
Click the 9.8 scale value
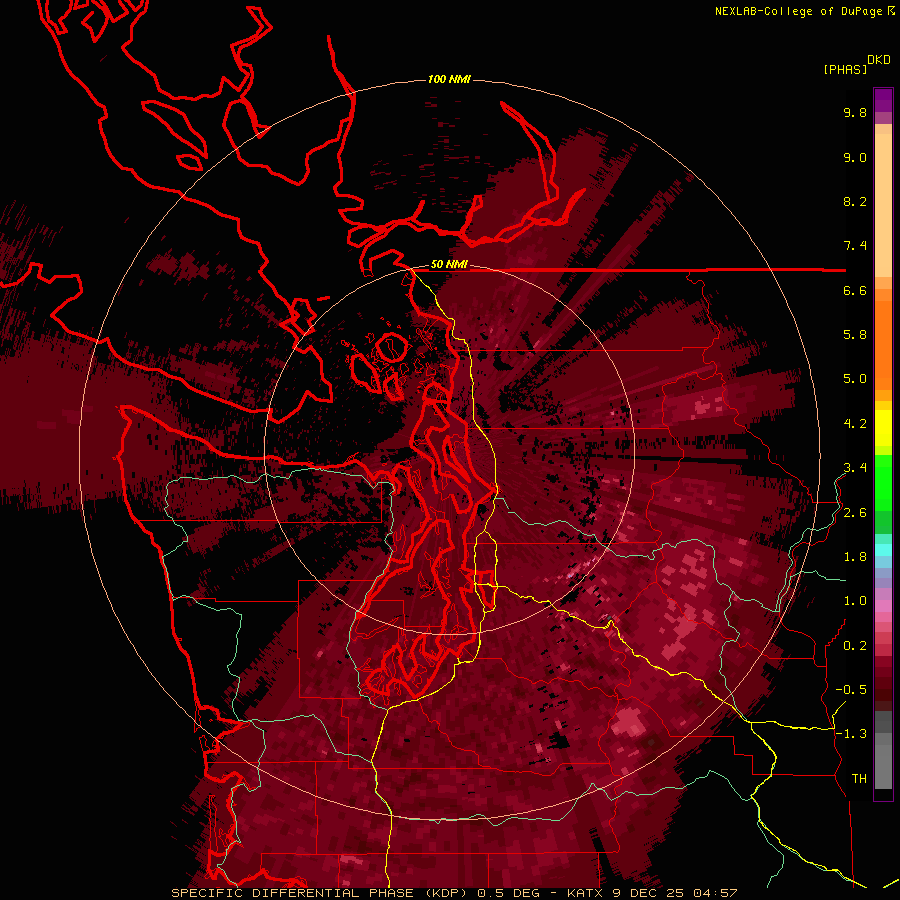coord(855,112)
